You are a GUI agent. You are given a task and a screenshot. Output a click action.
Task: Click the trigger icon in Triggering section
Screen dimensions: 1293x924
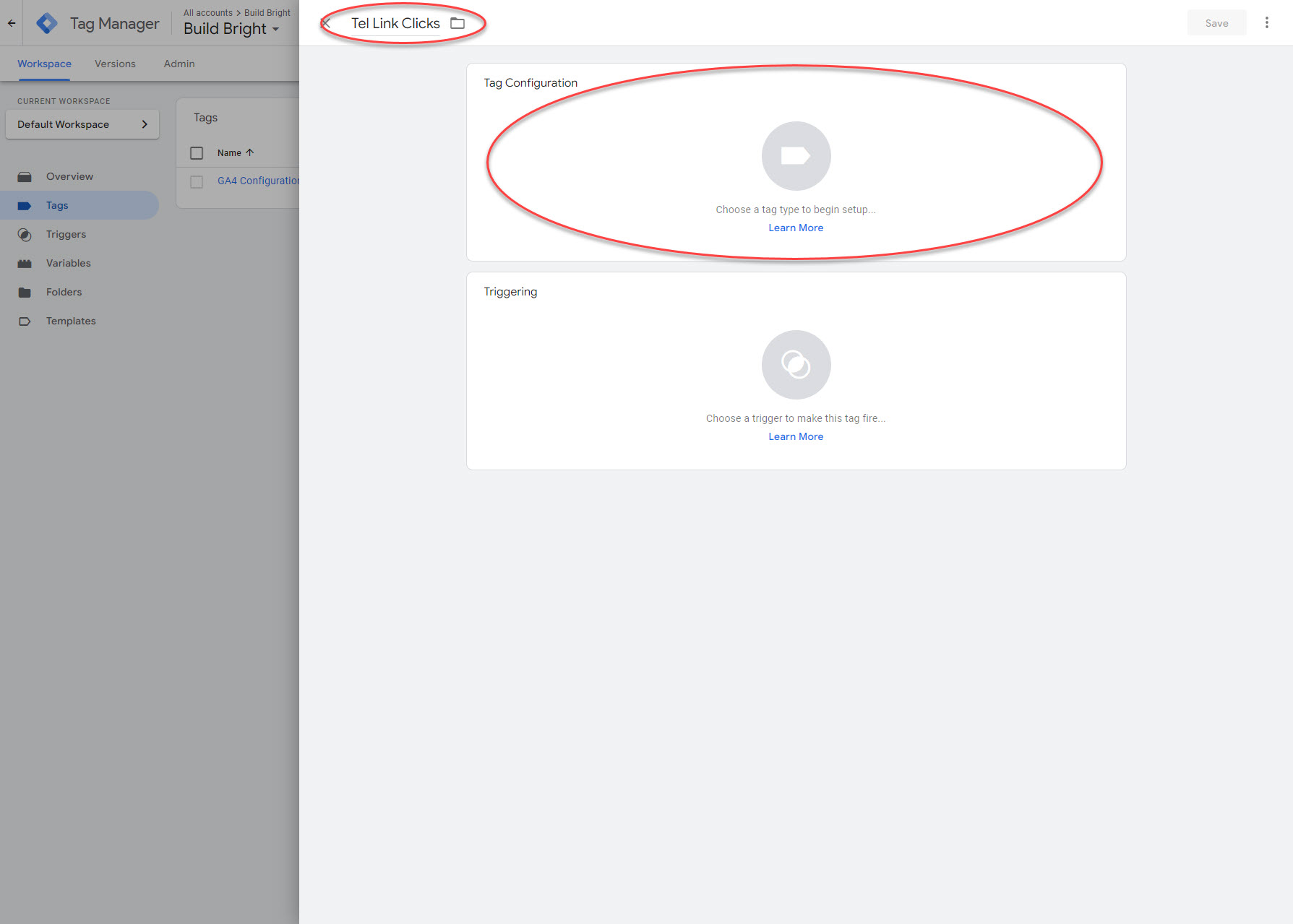(x=796, y=365)
